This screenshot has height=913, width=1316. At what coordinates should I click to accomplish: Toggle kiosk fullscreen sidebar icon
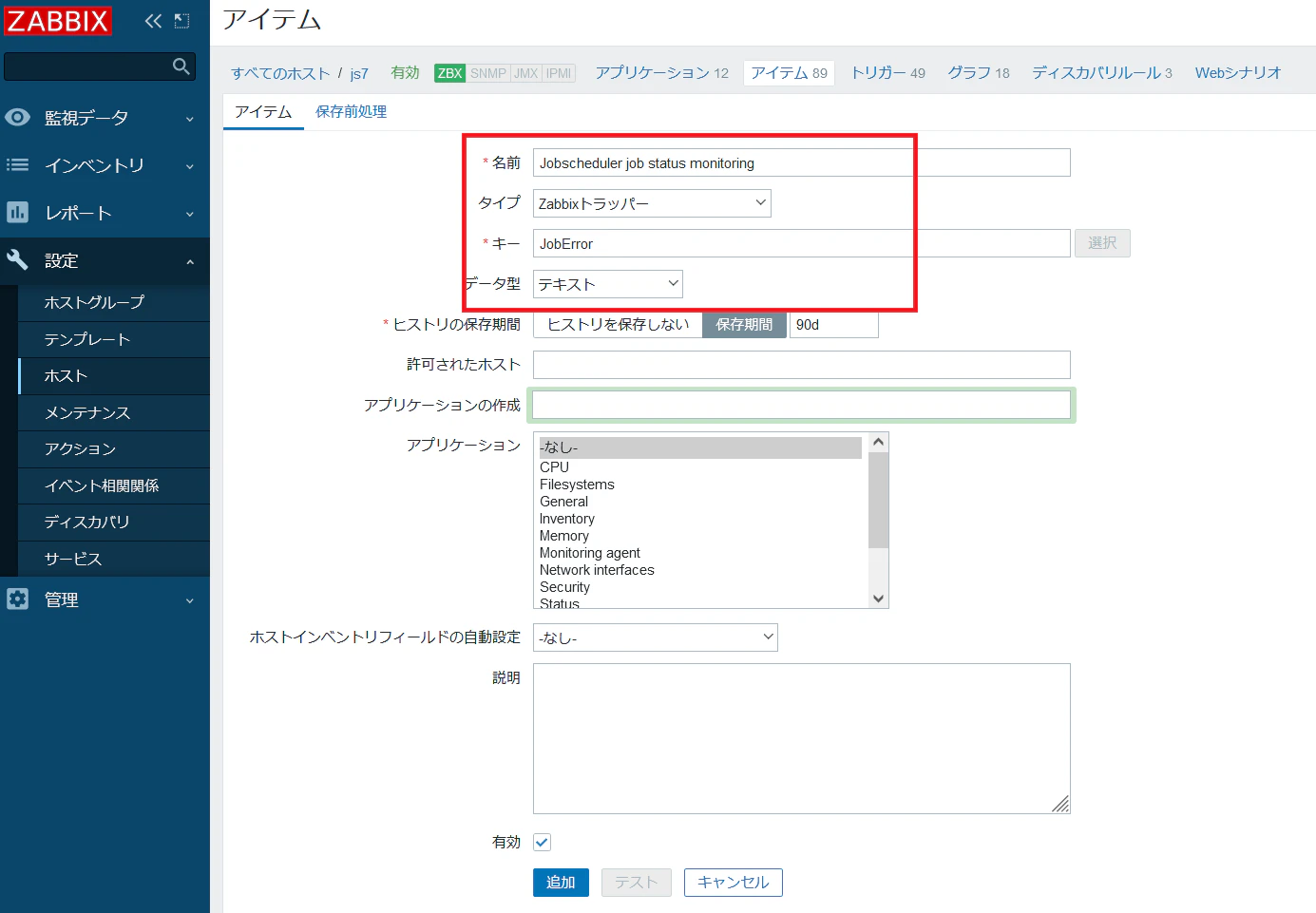coord(182,21)
